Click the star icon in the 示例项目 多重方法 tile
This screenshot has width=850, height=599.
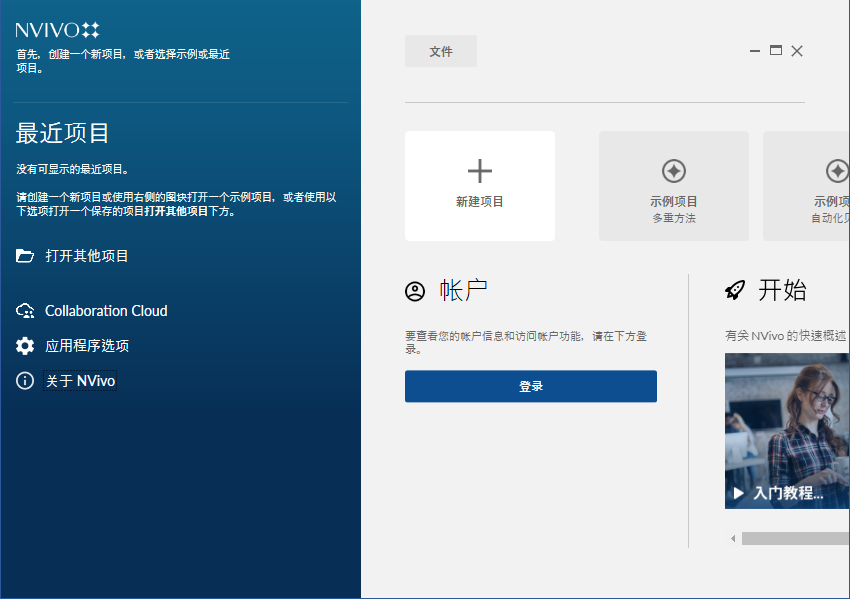[x=674, y=171]
